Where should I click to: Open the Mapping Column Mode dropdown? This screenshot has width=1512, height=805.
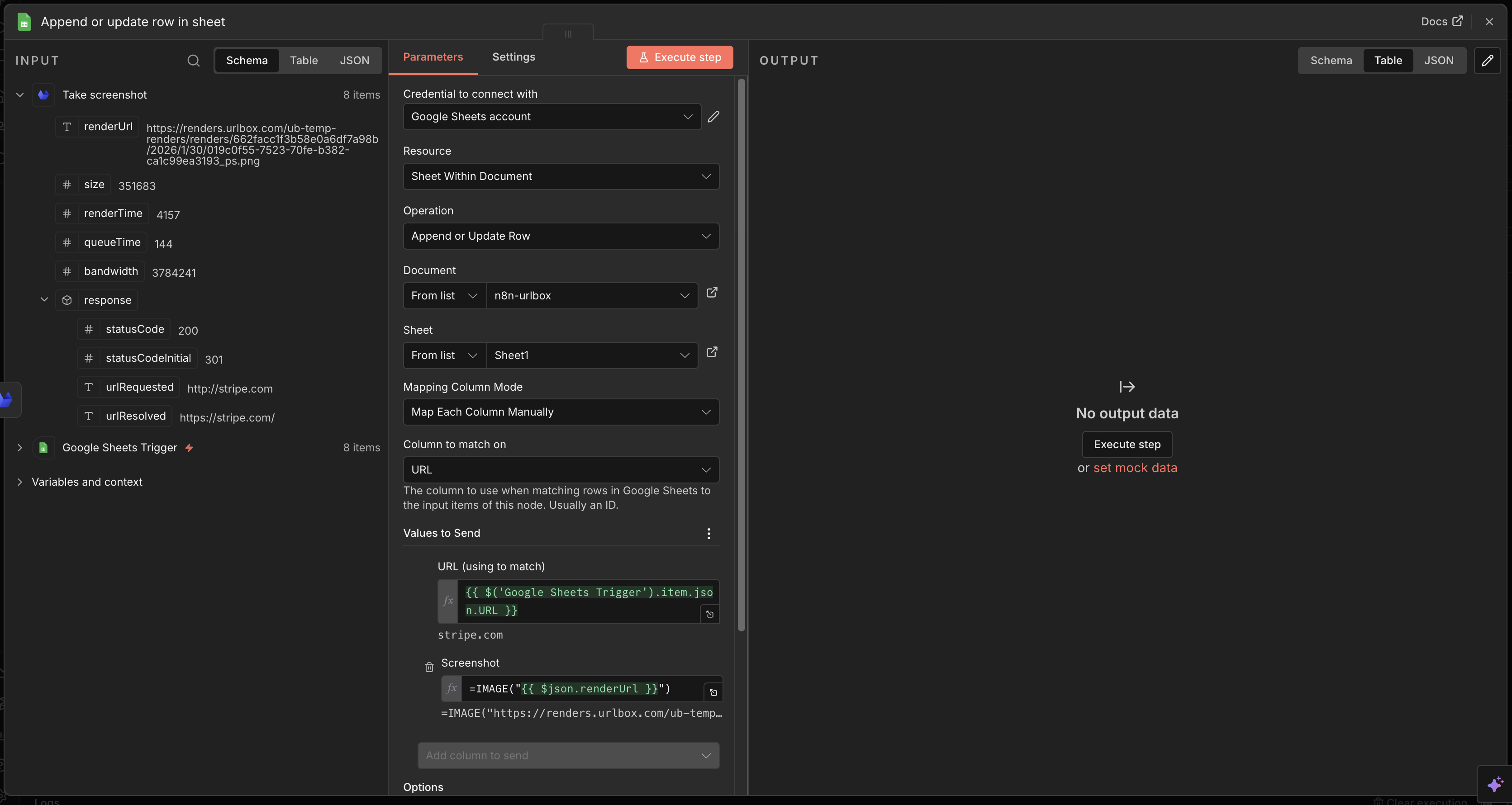pos(561,412)
